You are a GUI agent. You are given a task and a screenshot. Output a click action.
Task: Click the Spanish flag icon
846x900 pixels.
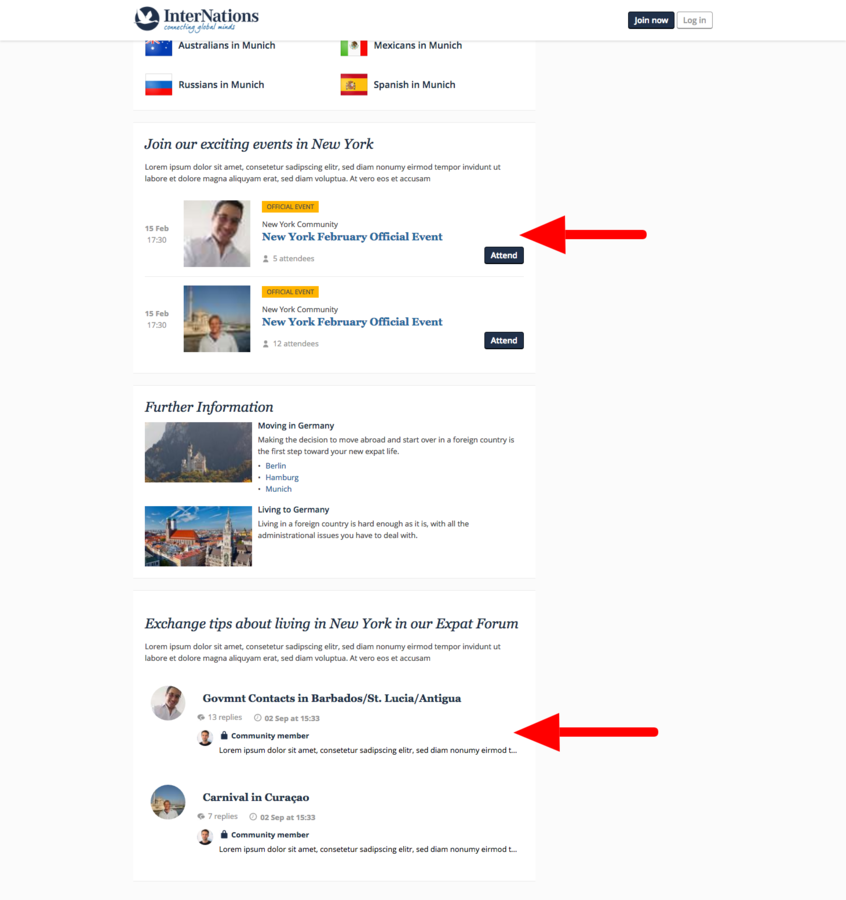tap(354, 84)
